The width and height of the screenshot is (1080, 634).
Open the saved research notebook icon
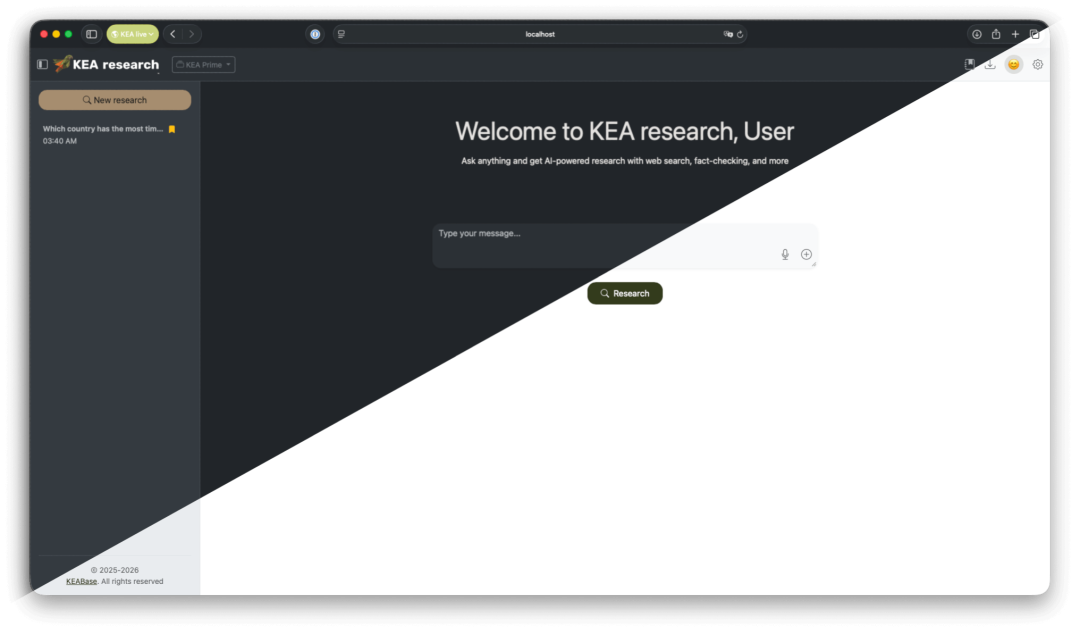tap(968, 63)
